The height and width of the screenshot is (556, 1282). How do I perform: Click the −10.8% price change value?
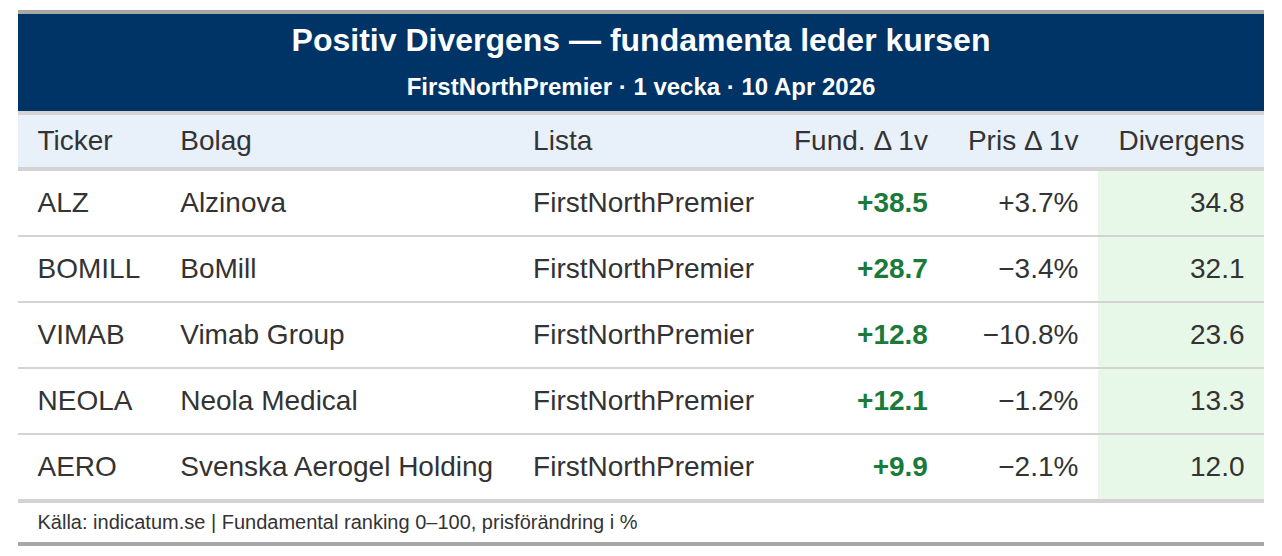pyautogui.click(x=1030, y=335)
